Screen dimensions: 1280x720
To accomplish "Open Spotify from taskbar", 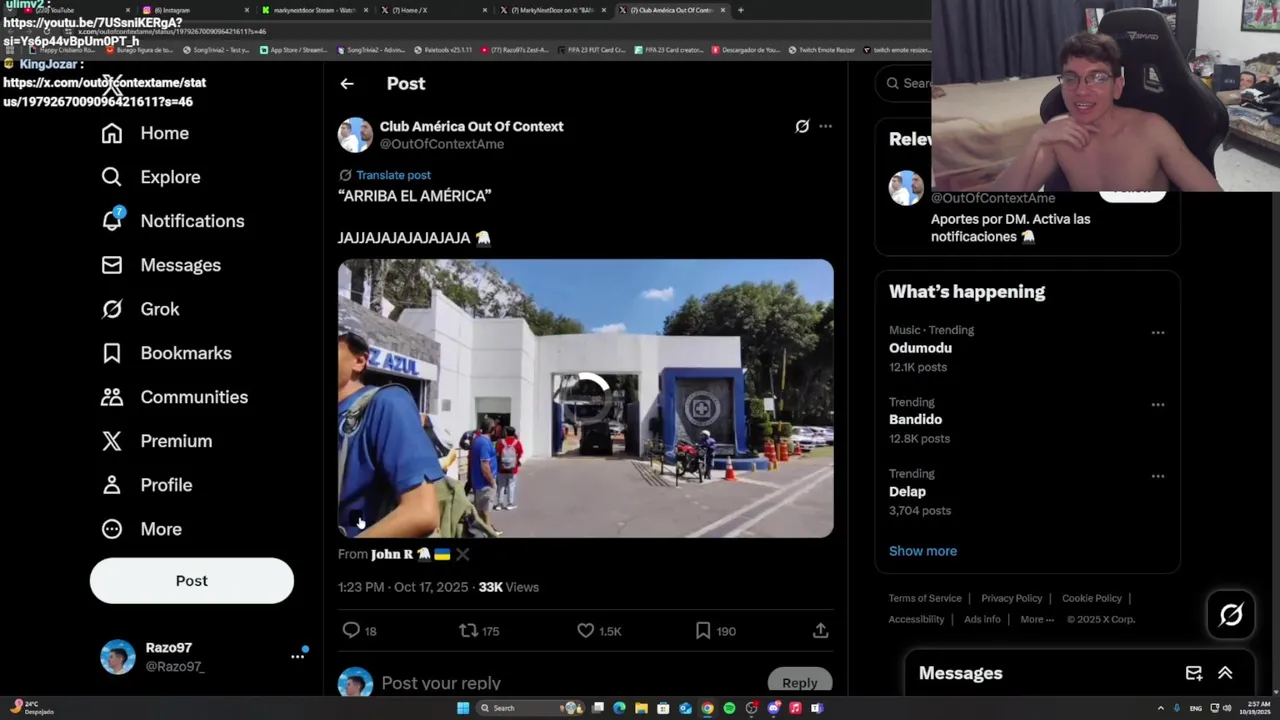I will [729, 708].
